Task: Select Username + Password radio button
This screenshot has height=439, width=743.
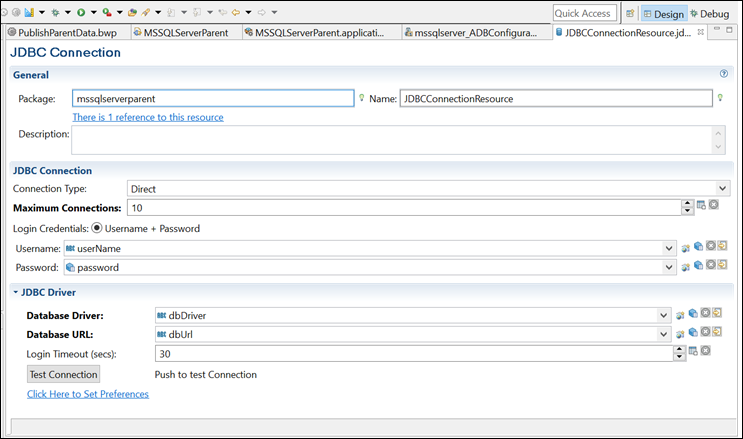Action: (x=98, y=228)
